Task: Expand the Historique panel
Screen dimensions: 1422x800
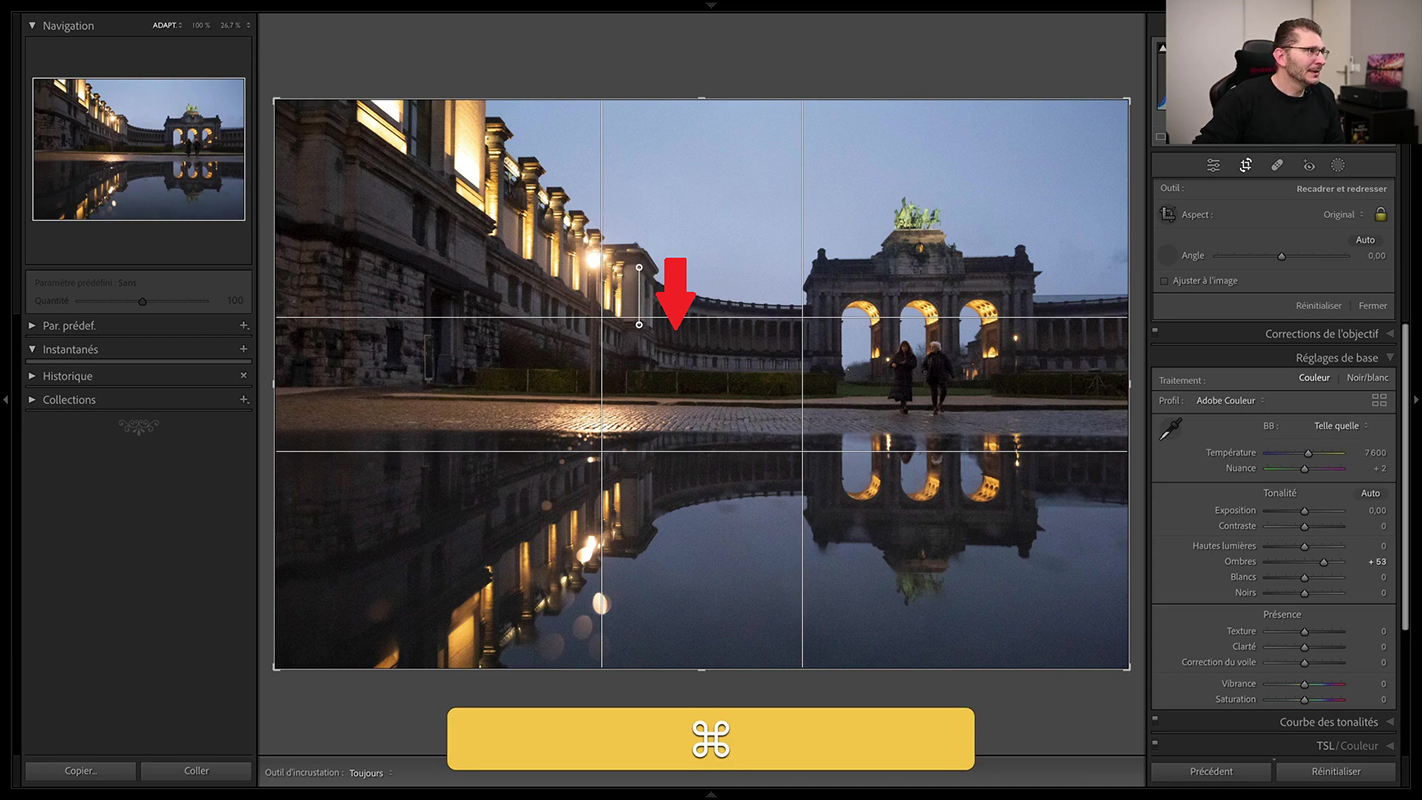Action: [x=67, y=376]
